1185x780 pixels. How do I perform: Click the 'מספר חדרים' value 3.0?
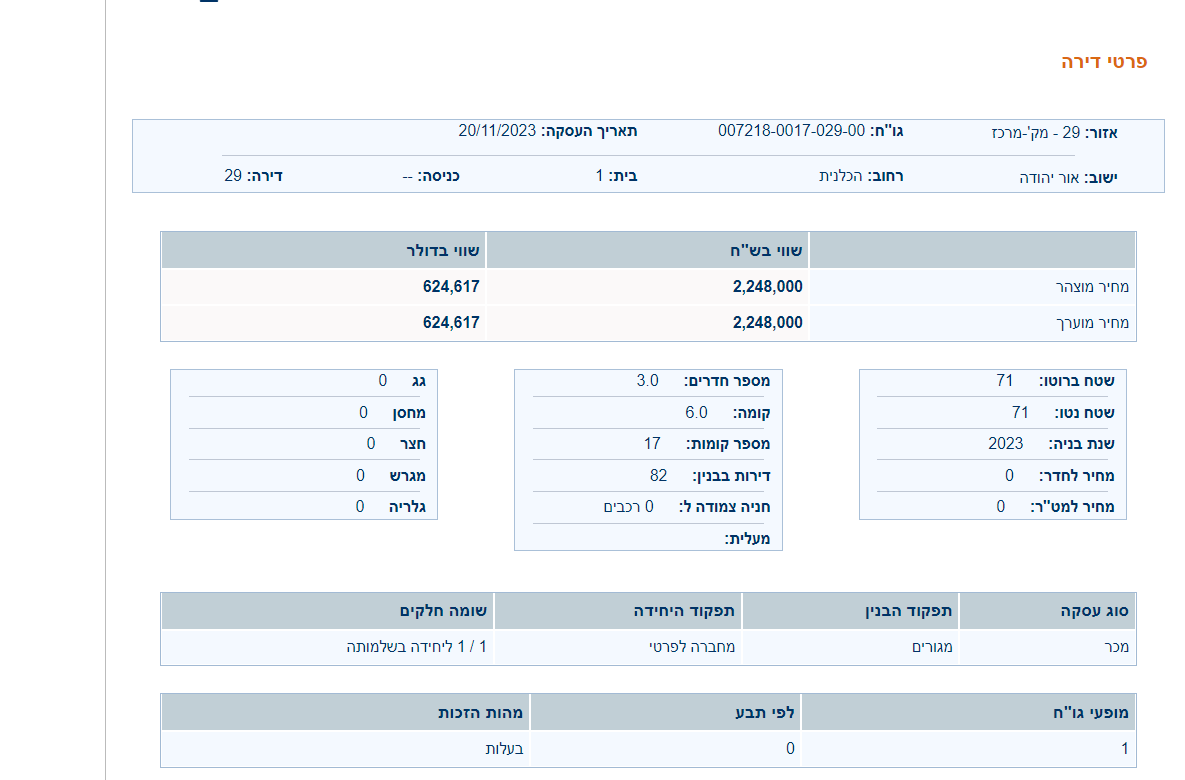pos(647,381)
